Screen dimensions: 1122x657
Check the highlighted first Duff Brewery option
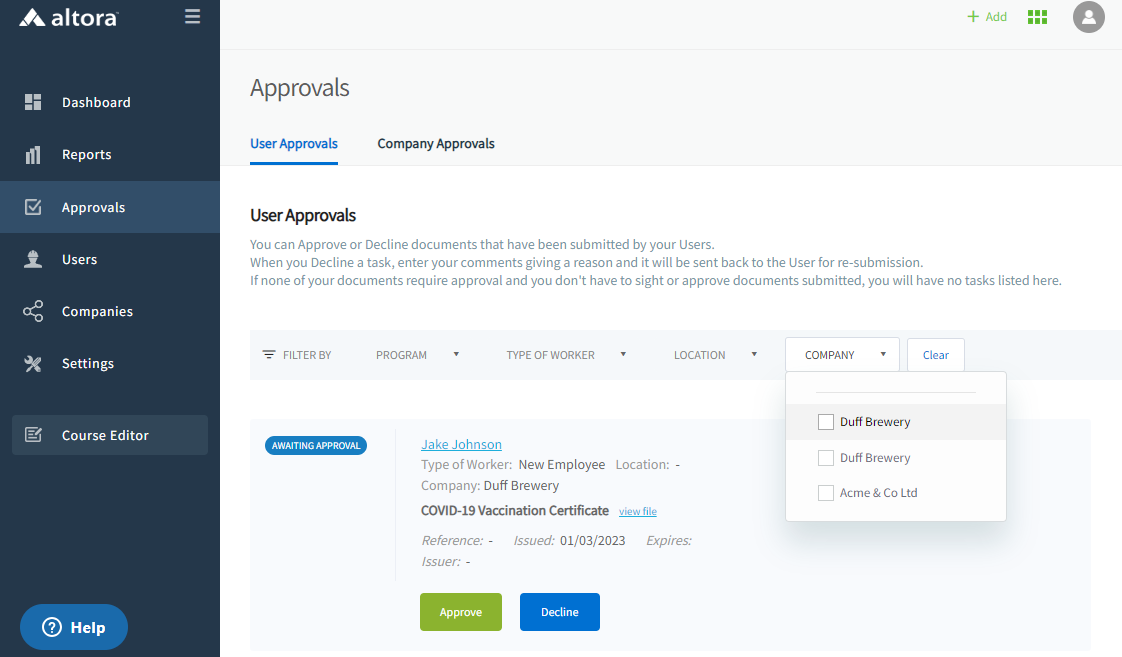[826, 422]
